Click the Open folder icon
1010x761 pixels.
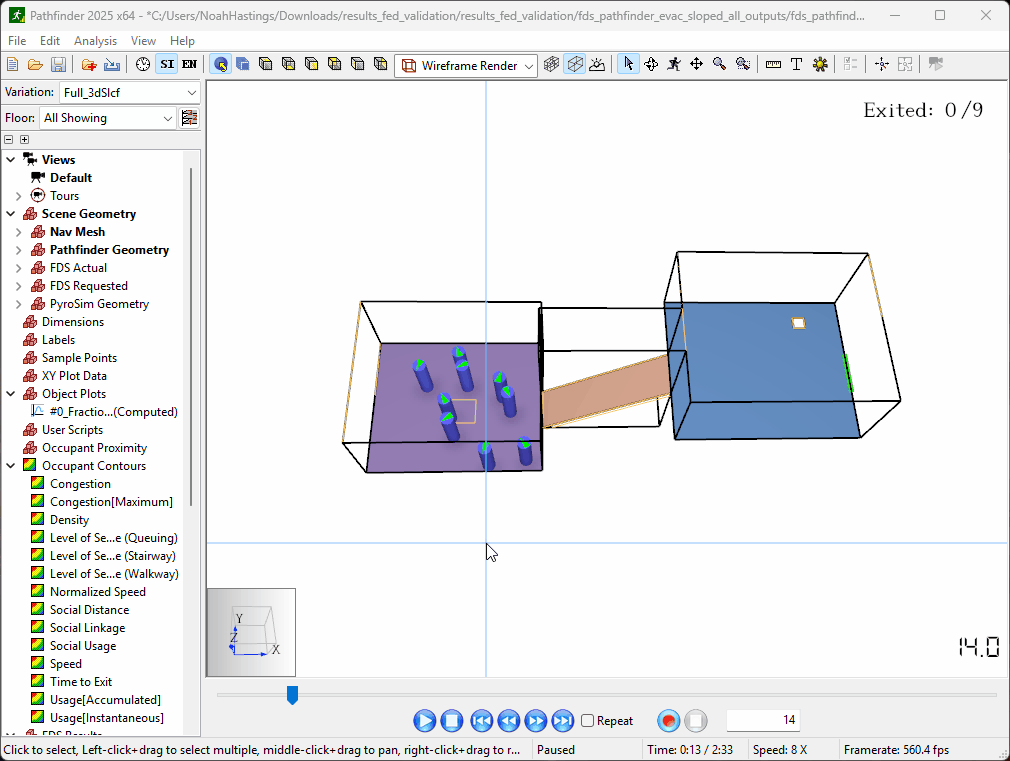35,64
